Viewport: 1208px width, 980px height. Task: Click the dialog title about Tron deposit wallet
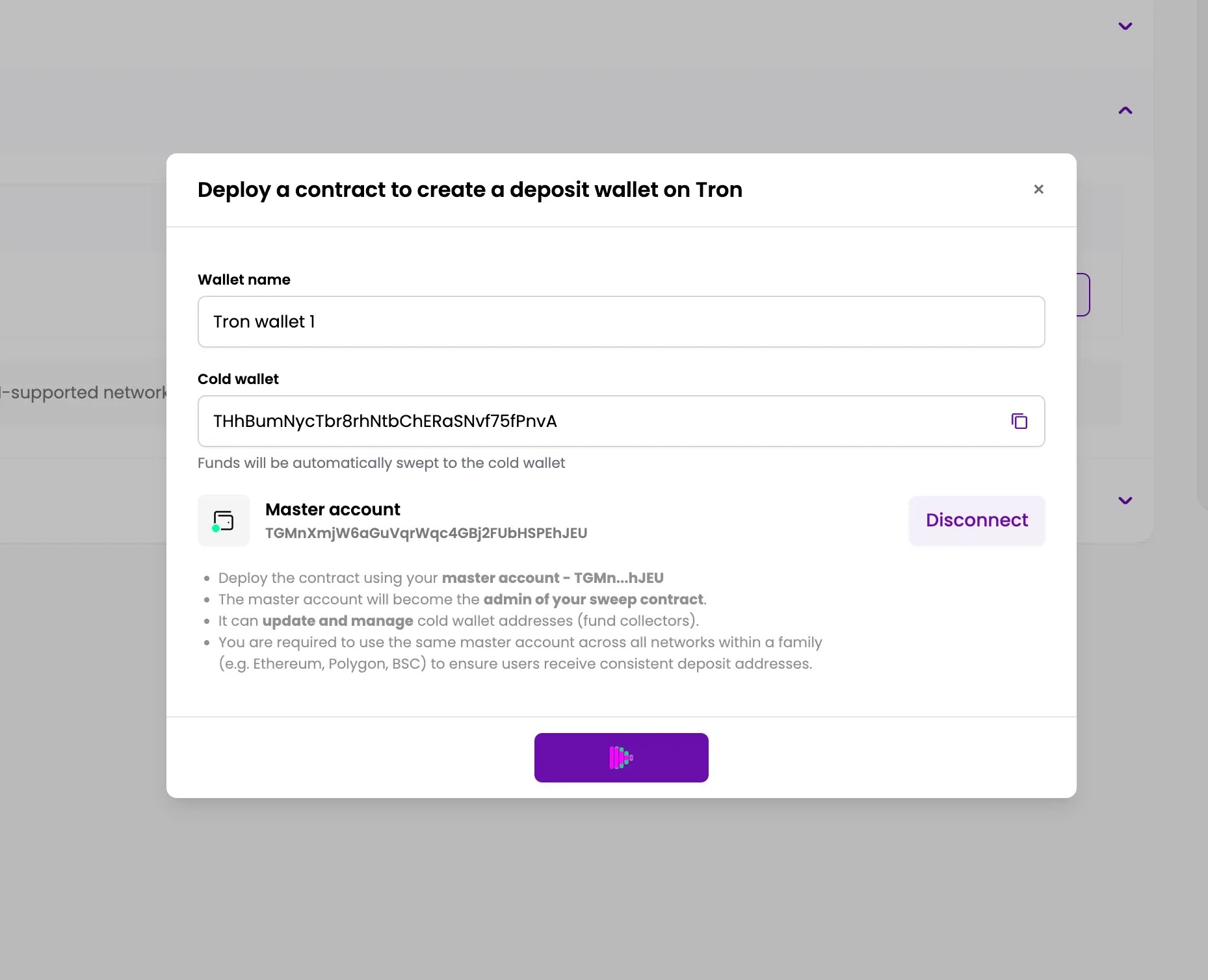click(x=469, y=190)
